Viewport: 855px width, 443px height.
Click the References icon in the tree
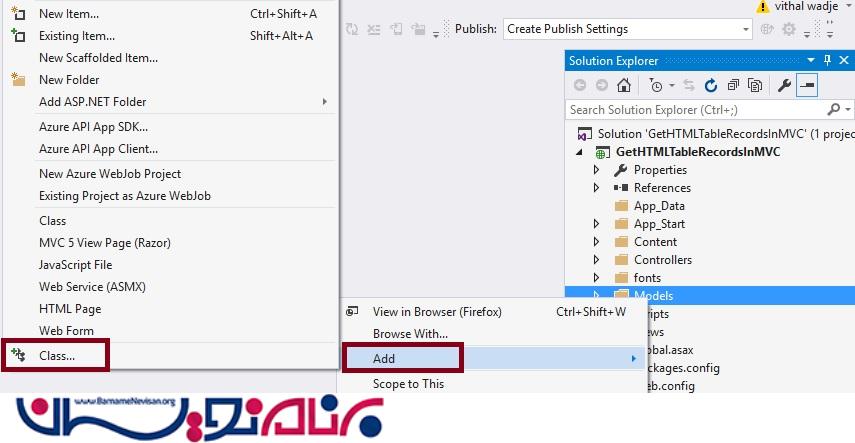click(x=621, y=188)
